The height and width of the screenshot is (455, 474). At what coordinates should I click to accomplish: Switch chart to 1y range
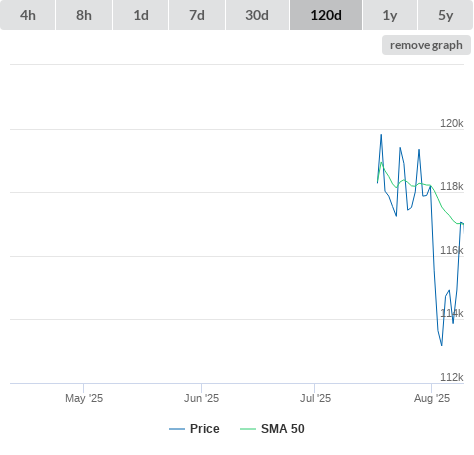390,15
